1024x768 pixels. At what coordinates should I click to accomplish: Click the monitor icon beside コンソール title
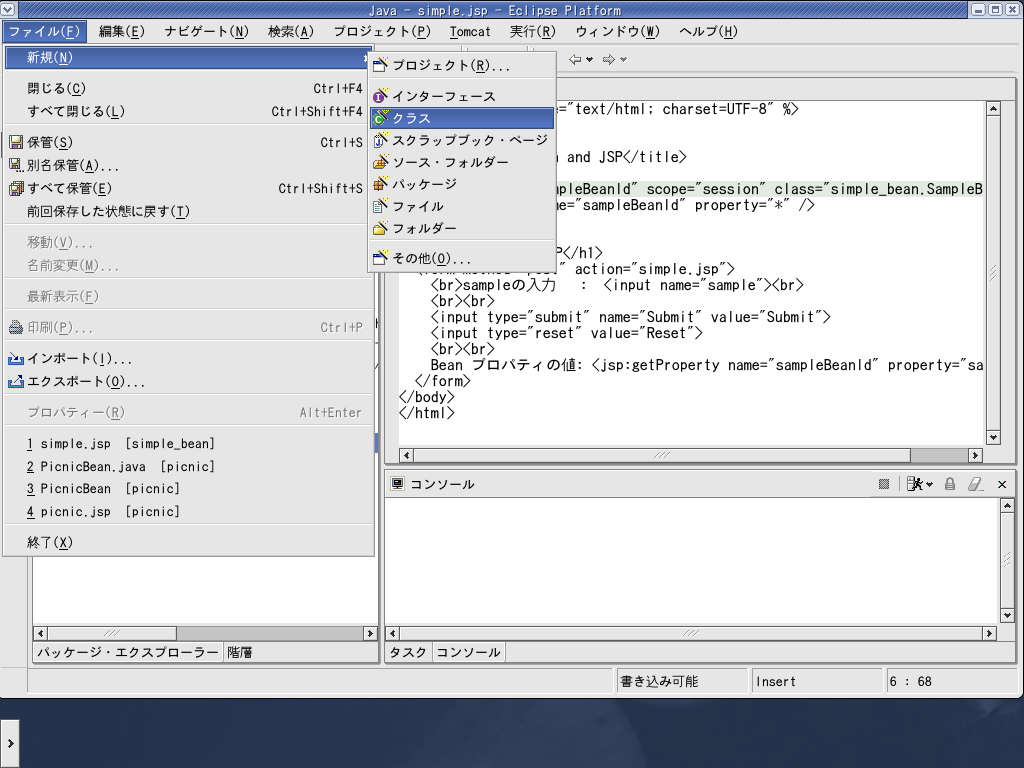(x=396, y=483)
